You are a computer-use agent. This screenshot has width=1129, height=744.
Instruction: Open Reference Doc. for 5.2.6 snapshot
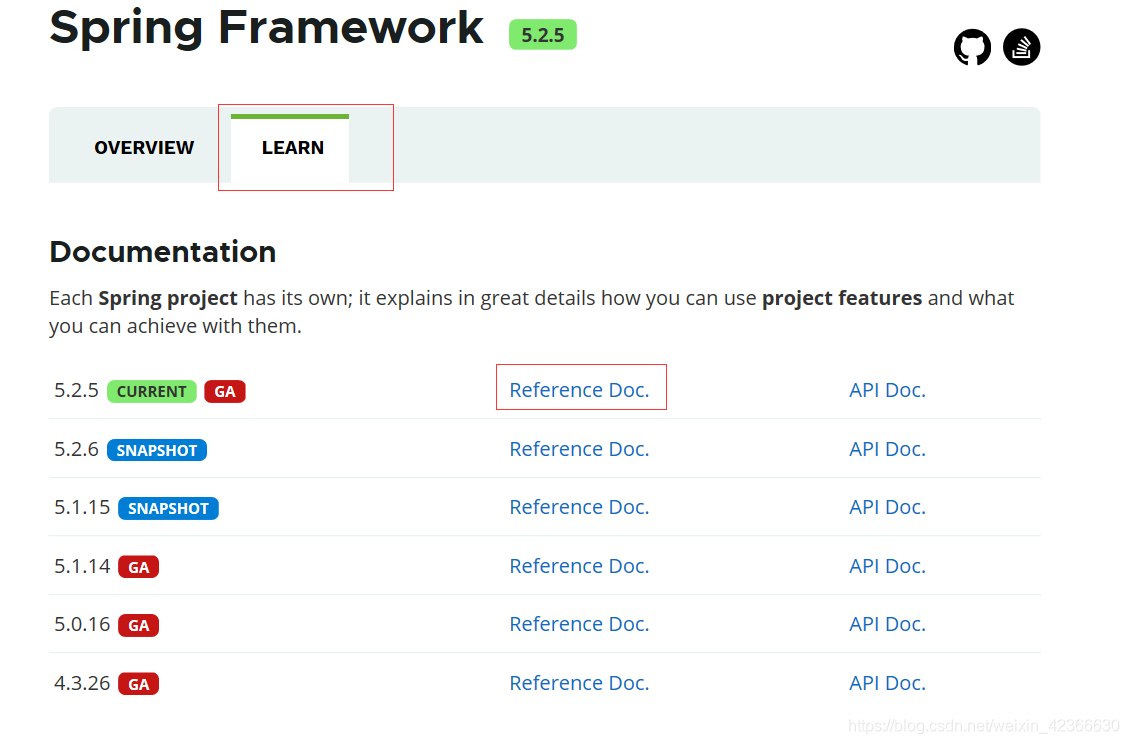(x=580, y=449)
